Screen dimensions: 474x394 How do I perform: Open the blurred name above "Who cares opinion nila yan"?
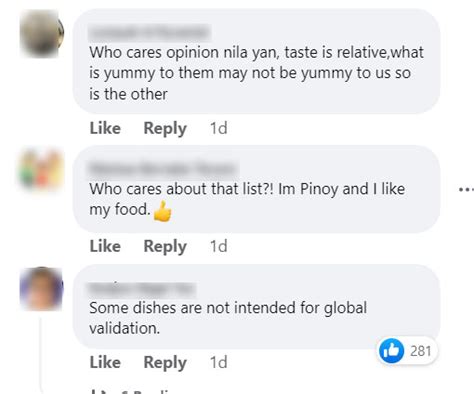pos(150,32)
